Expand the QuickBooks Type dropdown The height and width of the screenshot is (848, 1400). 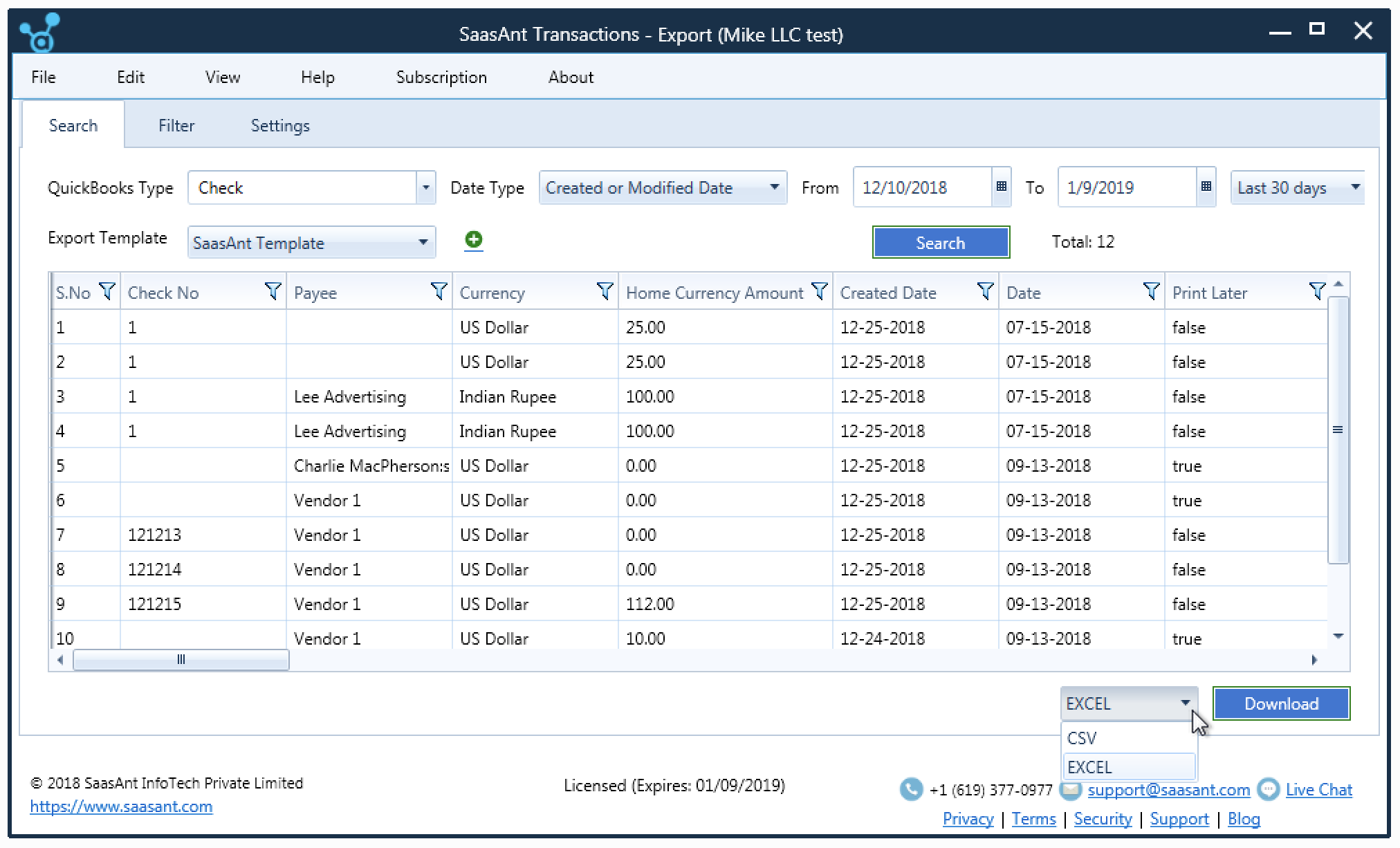coord(425,187)
